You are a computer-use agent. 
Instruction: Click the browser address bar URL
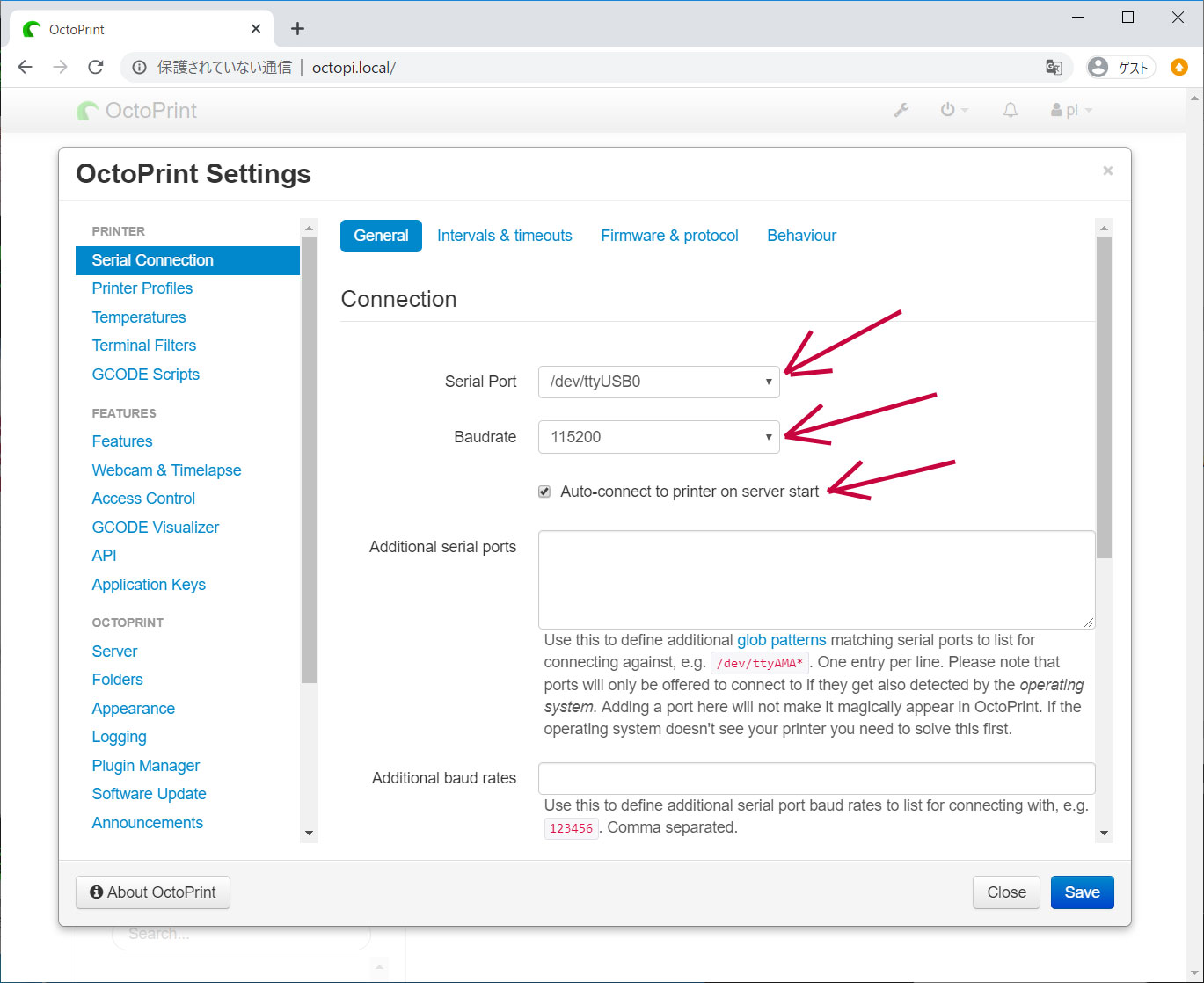click(x=354, y=68)
